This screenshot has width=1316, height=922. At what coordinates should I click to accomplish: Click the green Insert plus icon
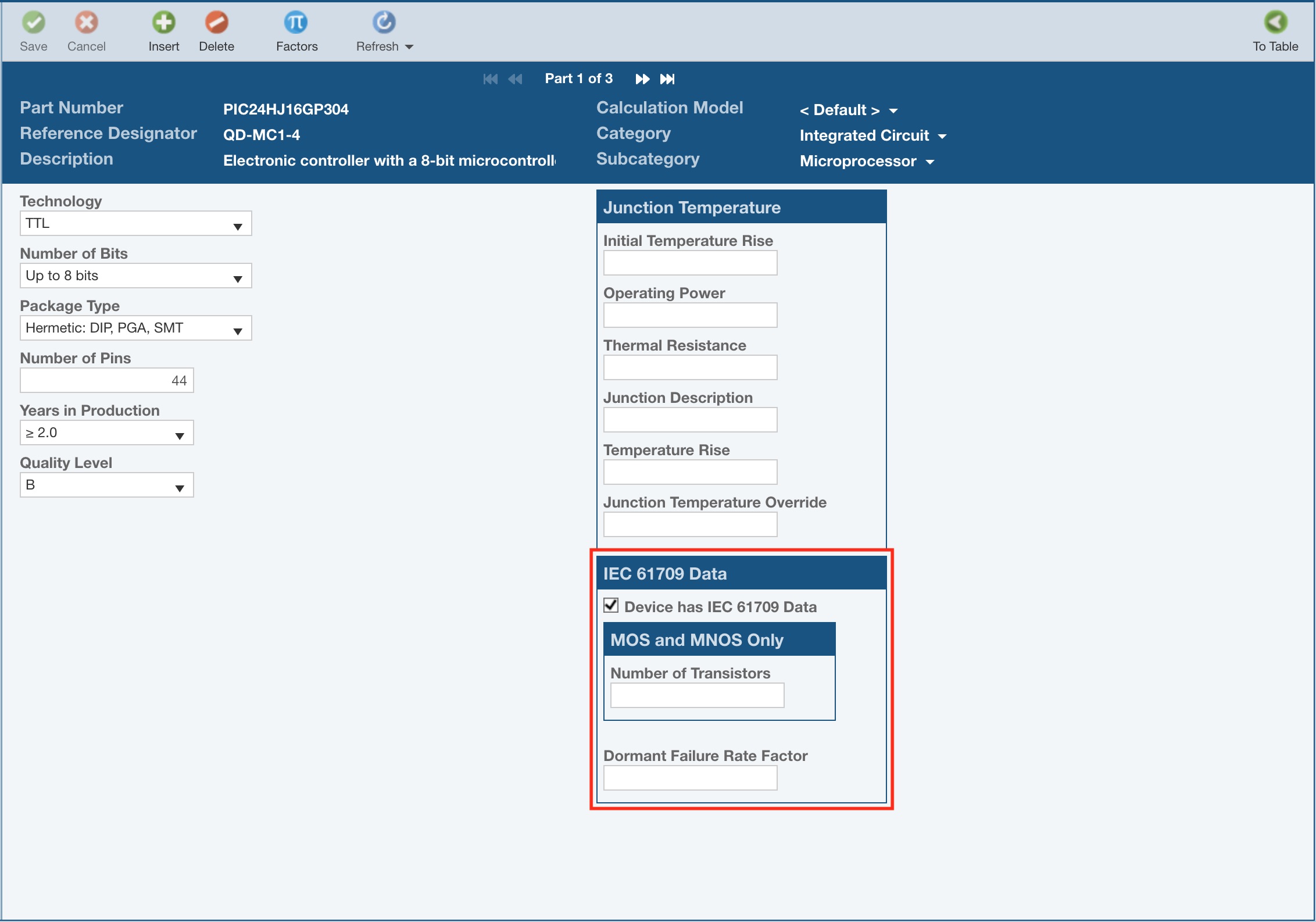163,23
